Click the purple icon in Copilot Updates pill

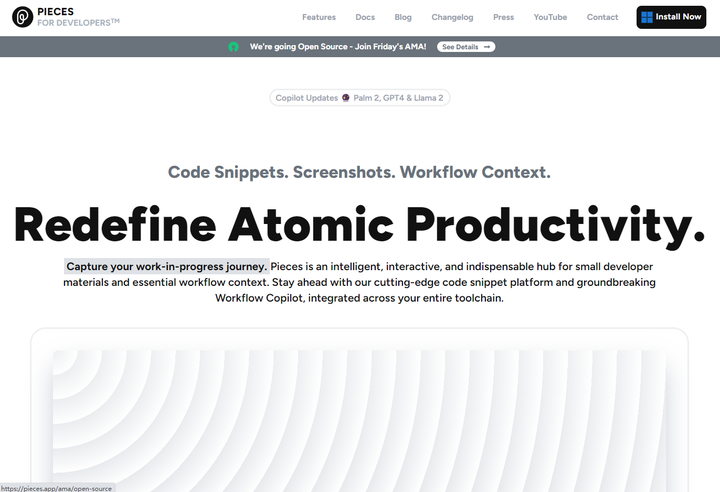(x=346, y=98)
